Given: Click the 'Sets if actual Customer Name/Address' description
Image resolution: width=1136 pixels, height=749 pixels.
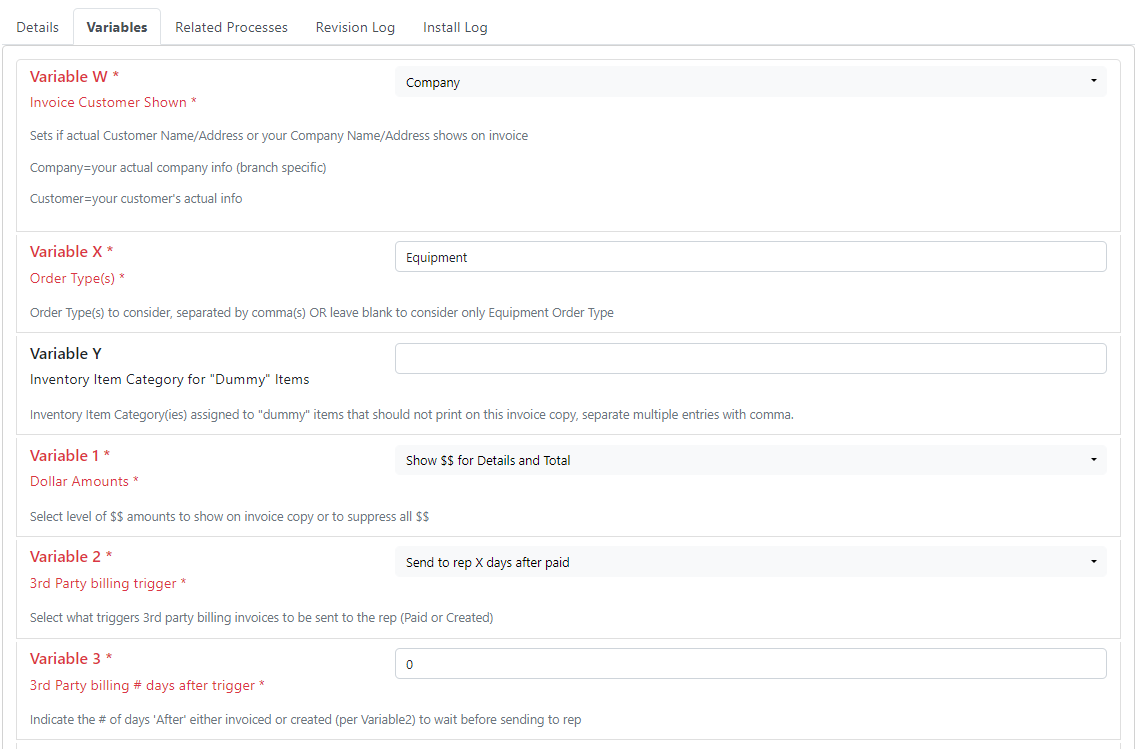Looking at the screenshot, I should point(279,135).
